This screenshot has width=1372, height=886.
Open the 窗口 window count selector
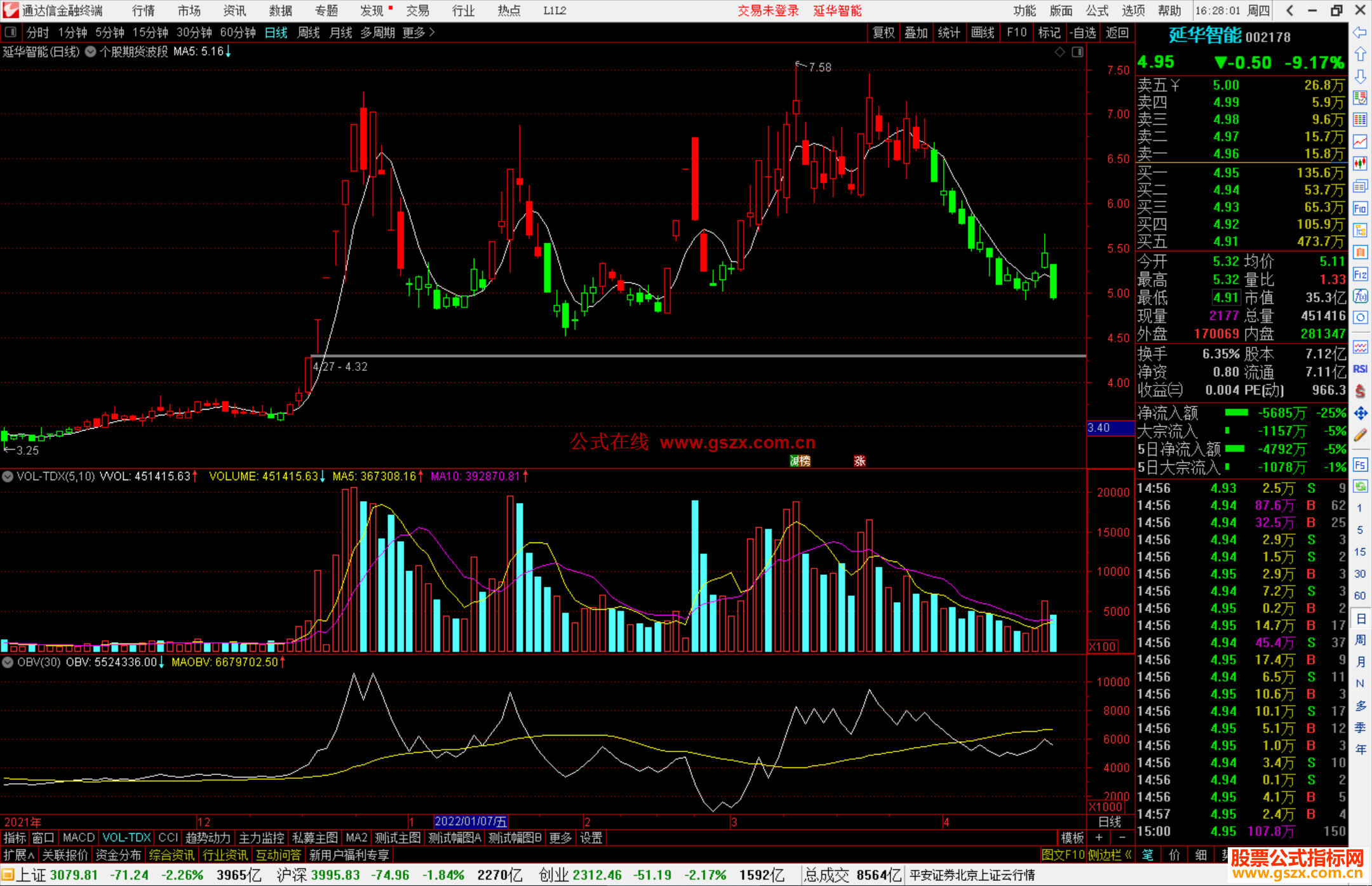point(43,838)
